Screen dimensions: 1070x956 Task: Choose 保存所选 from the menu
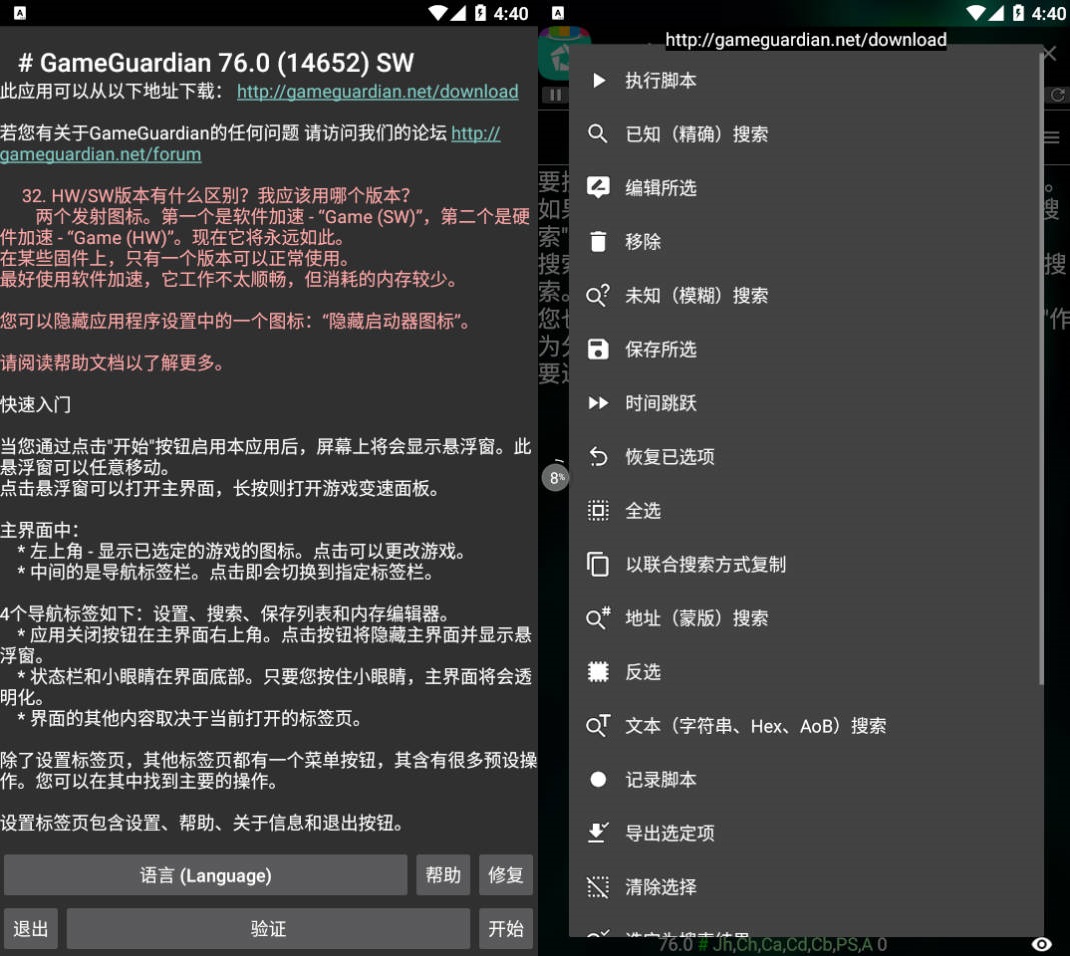(x=805, y=349)
